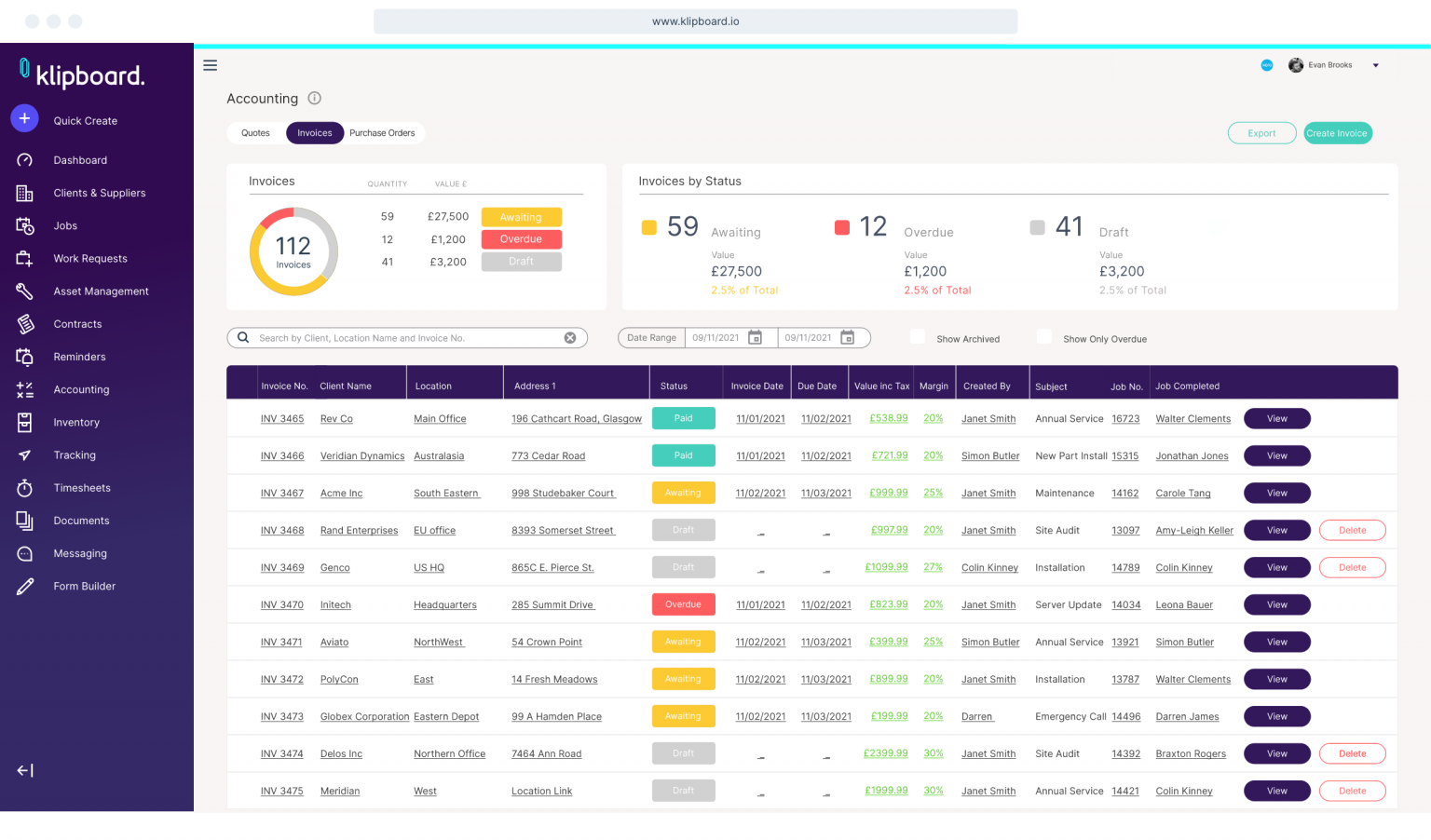Filter by the red Overdue status badge
1431x840 pixels.
coord(521,239)
